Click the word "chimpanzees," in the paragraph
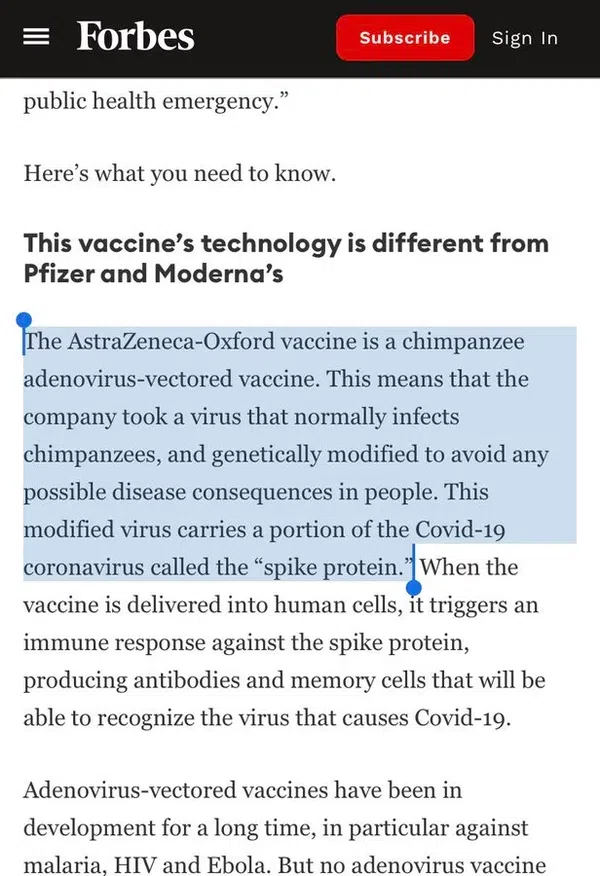Viewport: 600px width, 876px height. [92, 454]
